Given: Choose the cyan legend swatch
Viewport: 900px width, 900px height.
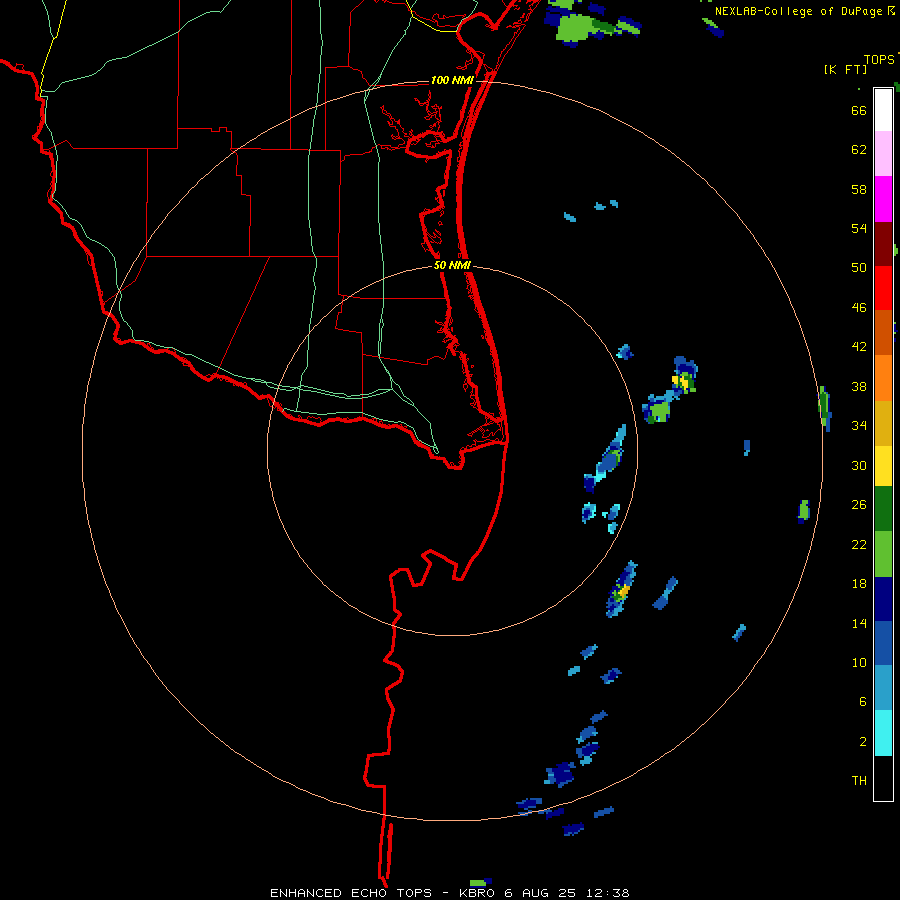Looking at the screenshot, I should (x=883, y=733).
